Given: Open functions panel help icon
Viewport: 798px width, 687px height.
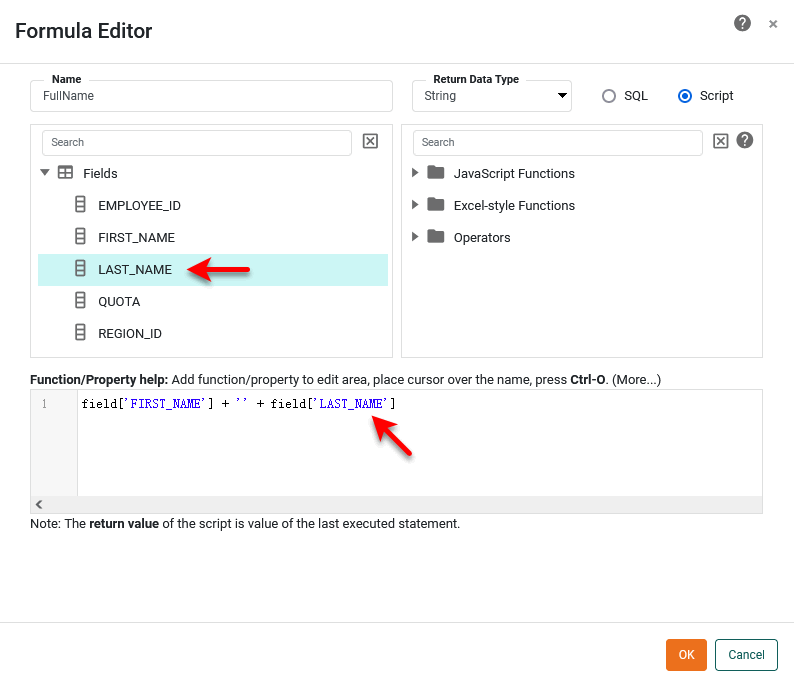Looking at the screenshot, I should coord(745,141).
